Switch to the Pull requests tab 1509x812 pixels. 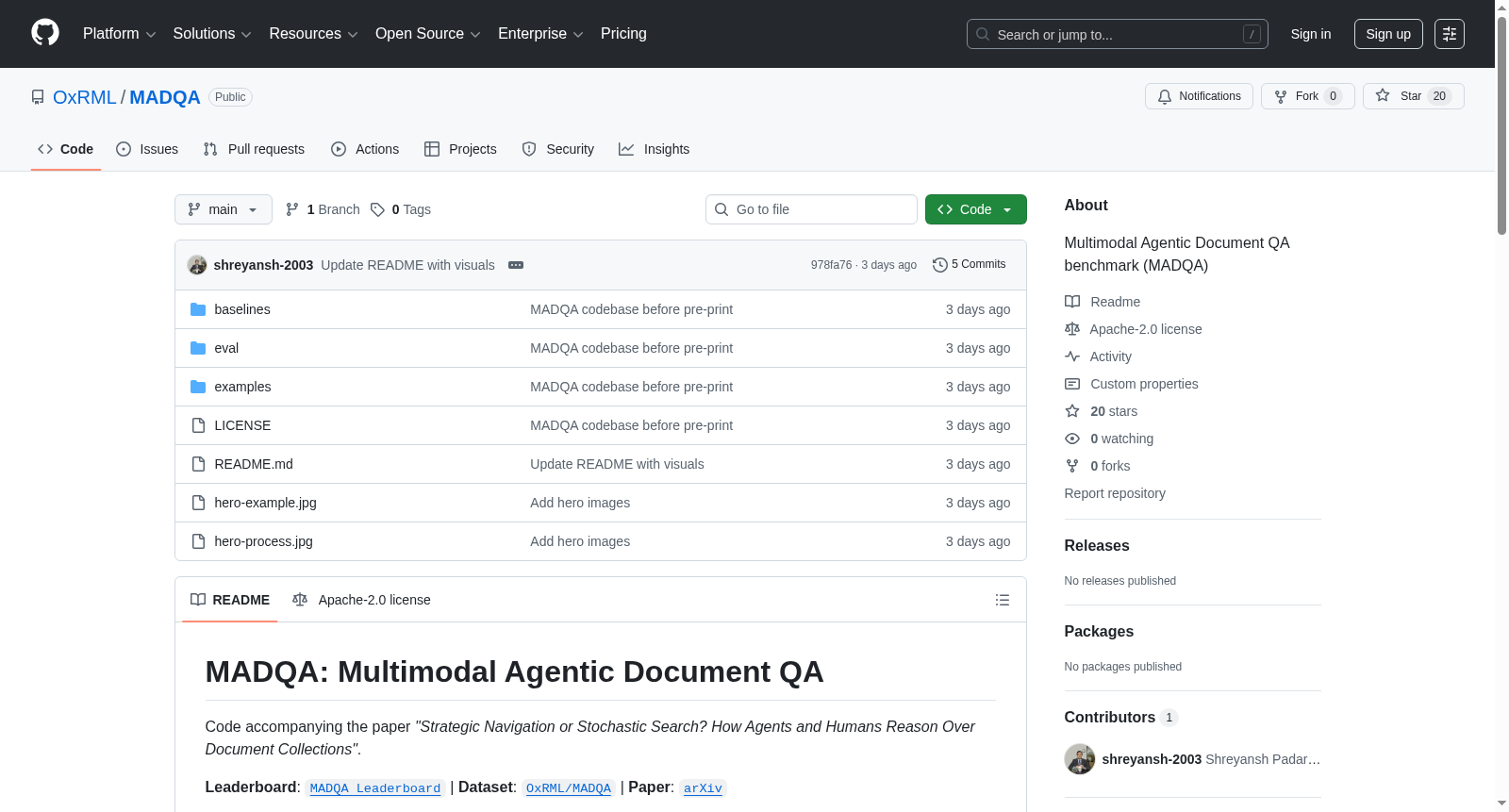(x=254, y=149)
